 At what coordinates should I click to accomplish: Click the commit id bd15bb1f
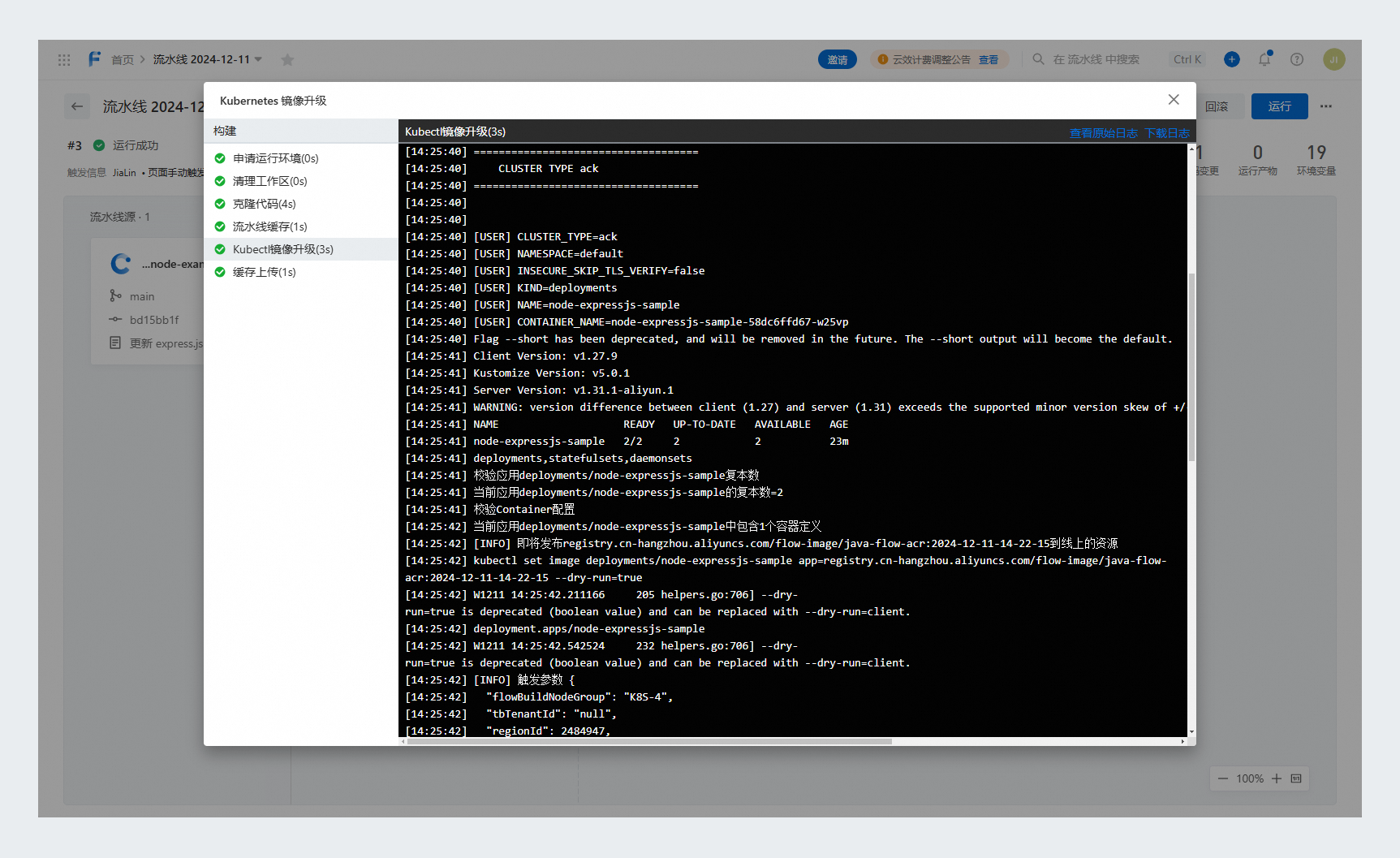(154, 320)
